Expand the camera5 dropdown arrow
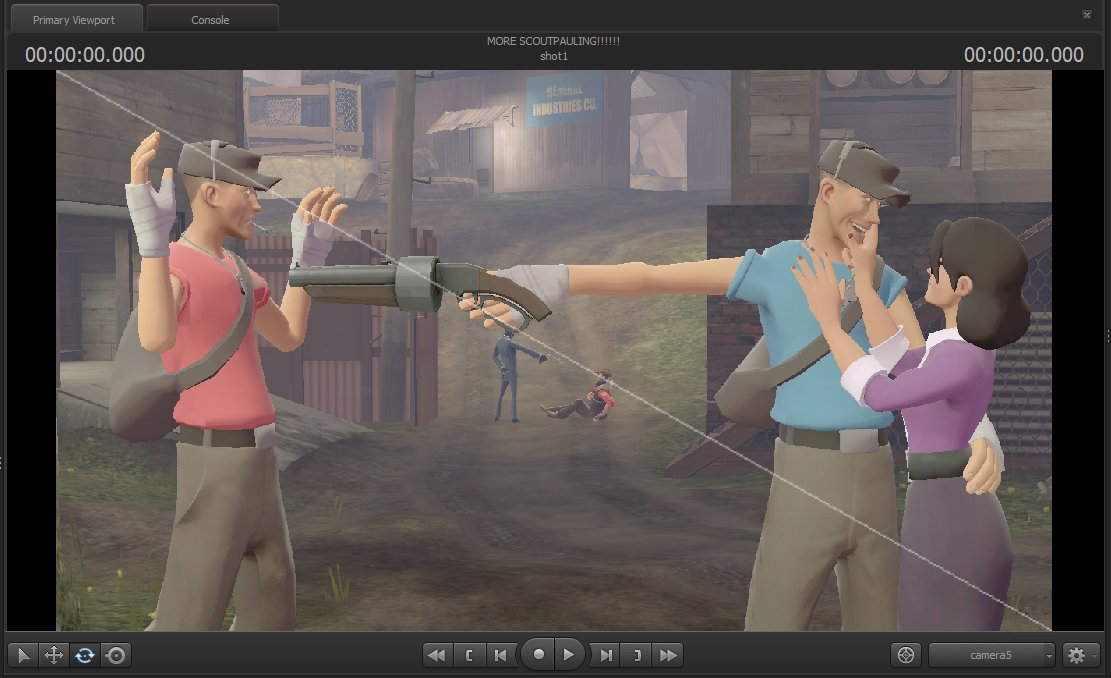Viewport: 1111px width, 678px height. (1049, 656)
